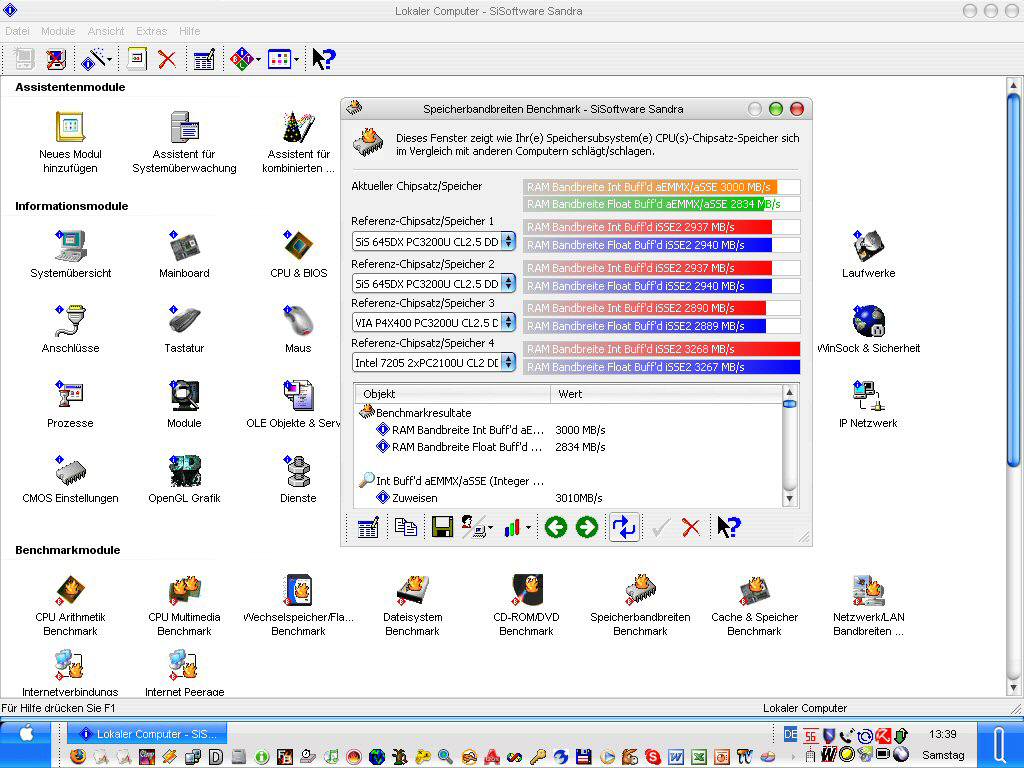Open the IP Netzwerk module
Viewport: 1024px width, 768px height.
pos(869,404)
